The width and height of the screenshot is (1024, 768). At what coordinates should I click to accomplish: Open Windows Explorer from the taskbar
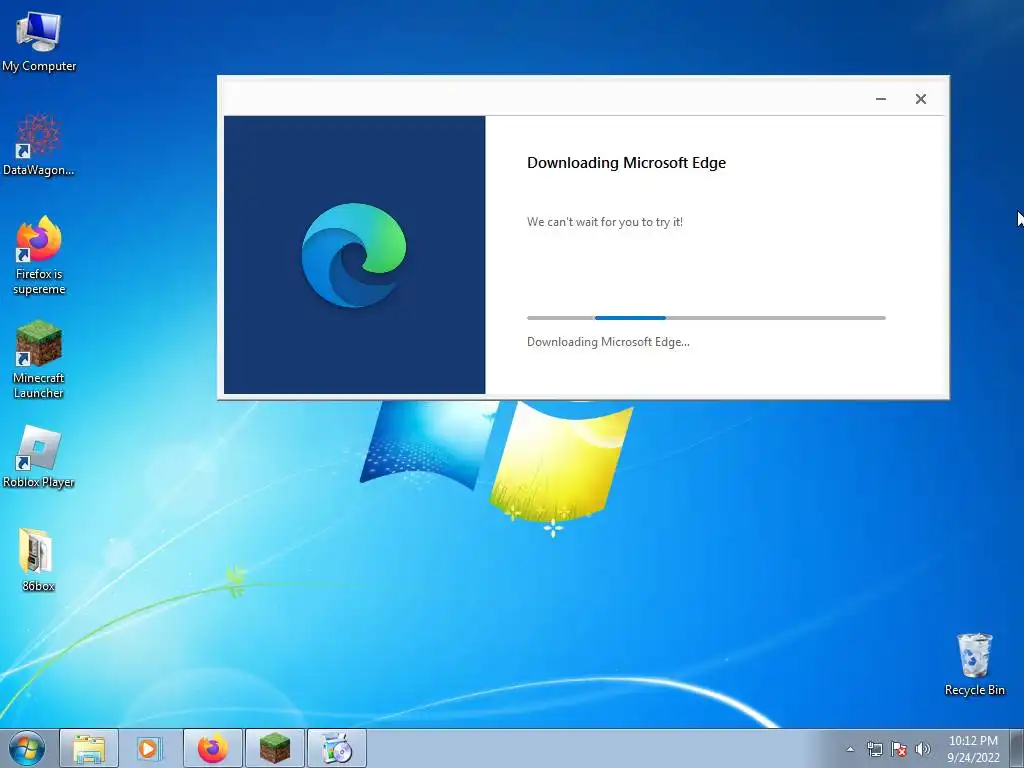pos(89,748)
